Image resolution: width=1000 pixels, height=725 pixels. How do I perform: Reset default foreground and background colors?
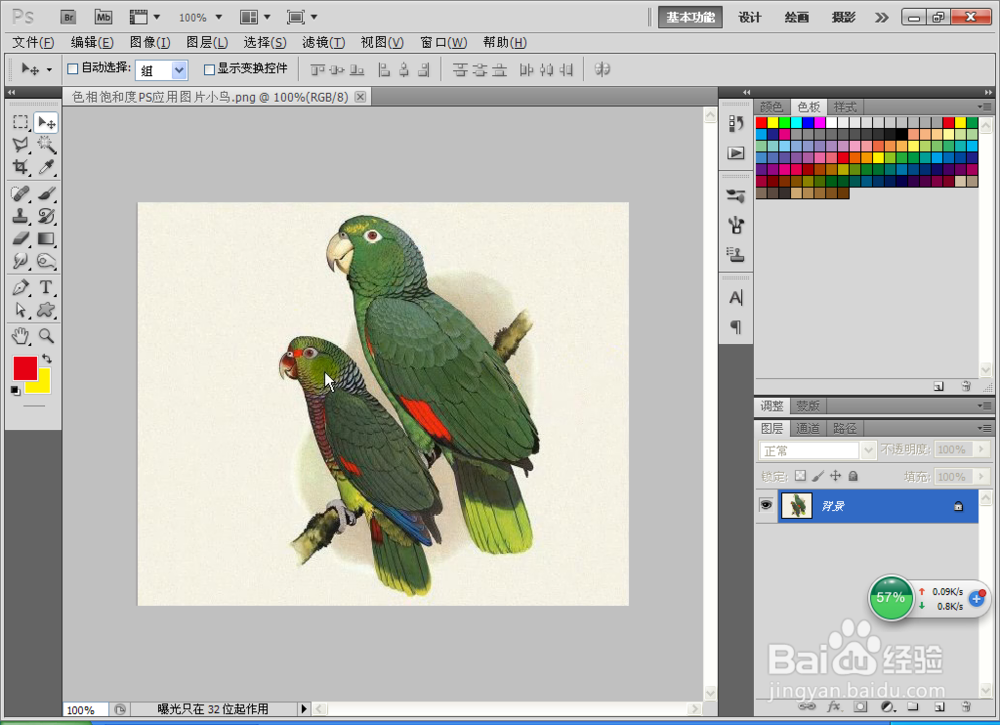click(x=15, y=390)
